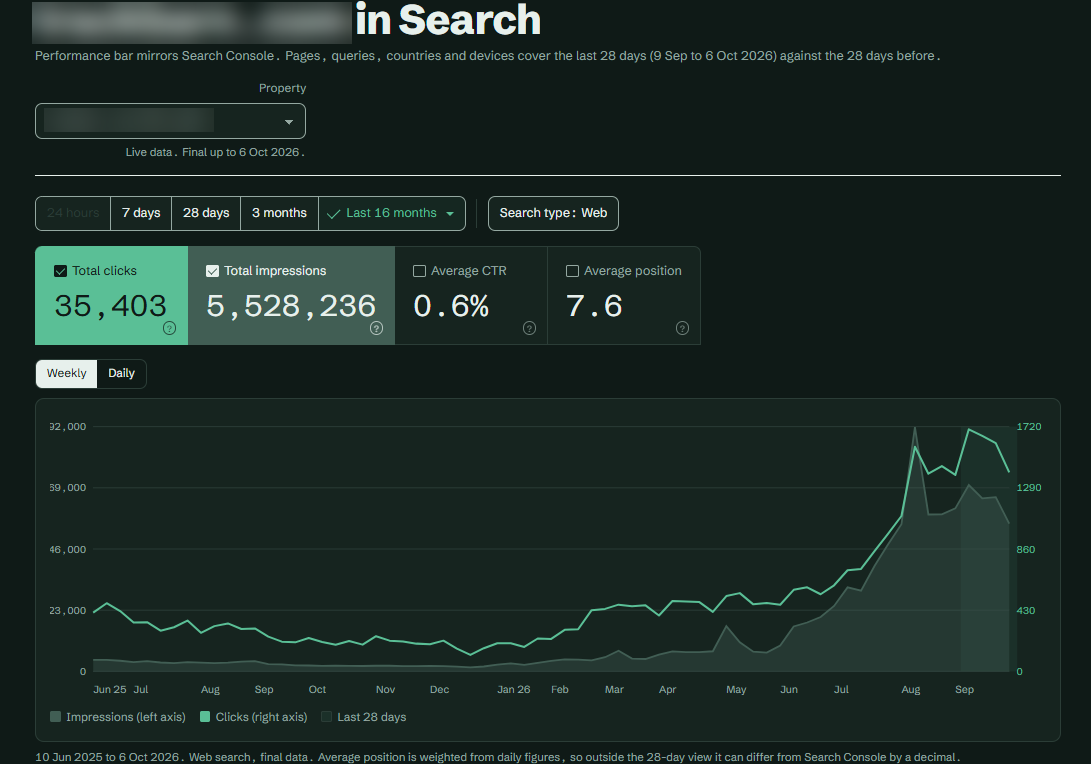Switch chart to Daily view
Image resolution: width=1091 pixels, height=764 pixels.
pos(121,374)
